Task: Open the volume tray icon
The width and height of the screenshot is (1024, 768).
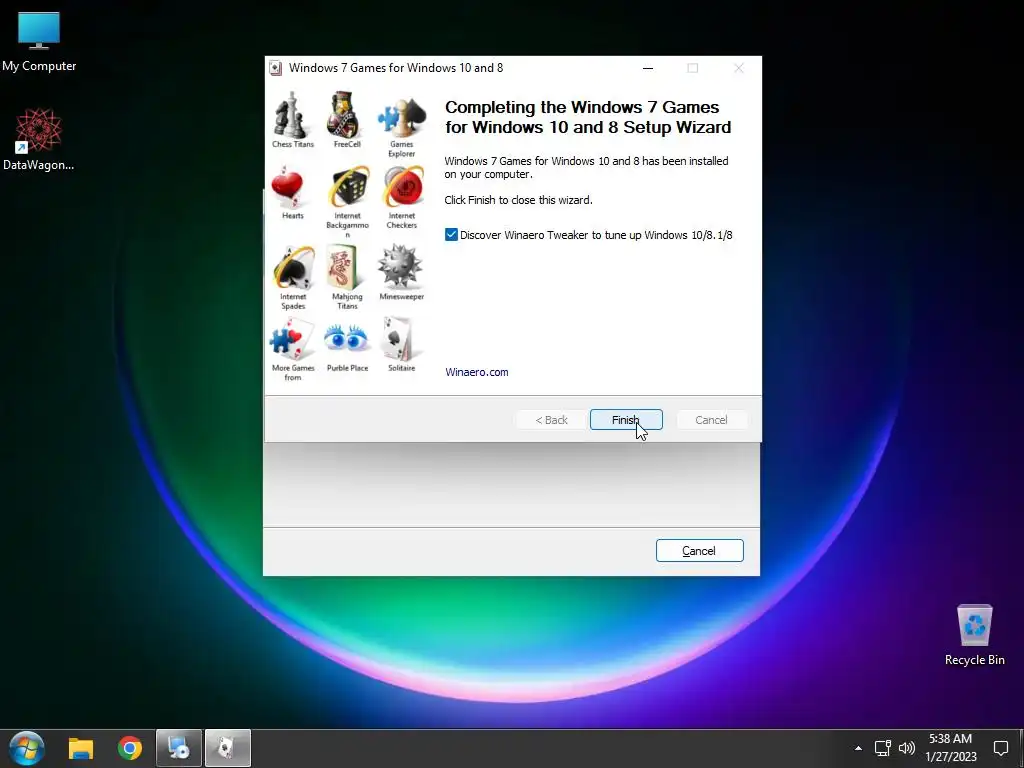Action: [x=906, y=748]
